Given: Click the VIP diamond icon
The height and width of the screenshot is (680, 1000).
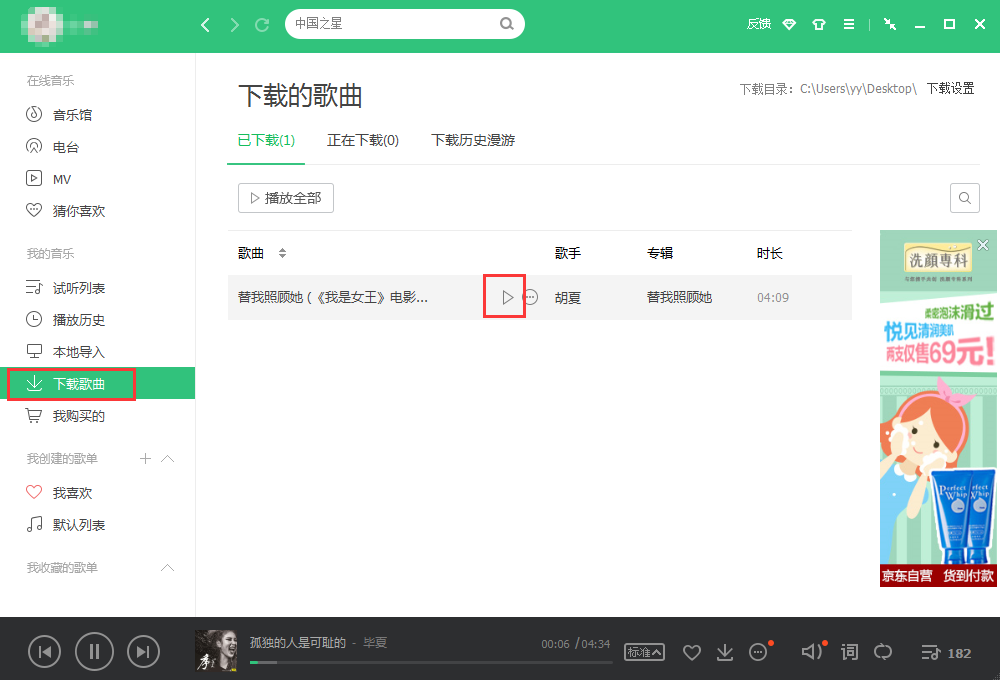Looking at the screenshot, I should pyautogui.click(x=789, y=25).
